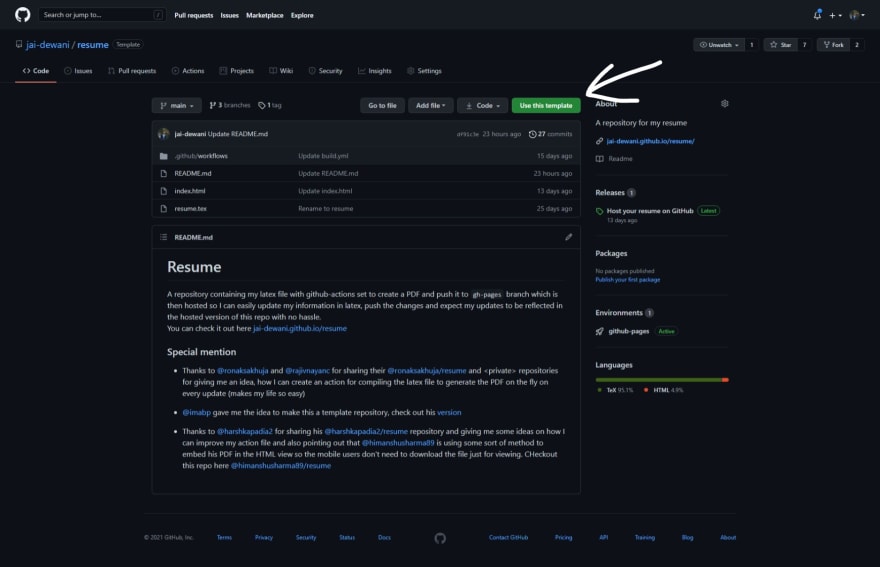Go to Marketplace in header
Viewport: 880px width, 567px height.
click(x=264, y=15)
